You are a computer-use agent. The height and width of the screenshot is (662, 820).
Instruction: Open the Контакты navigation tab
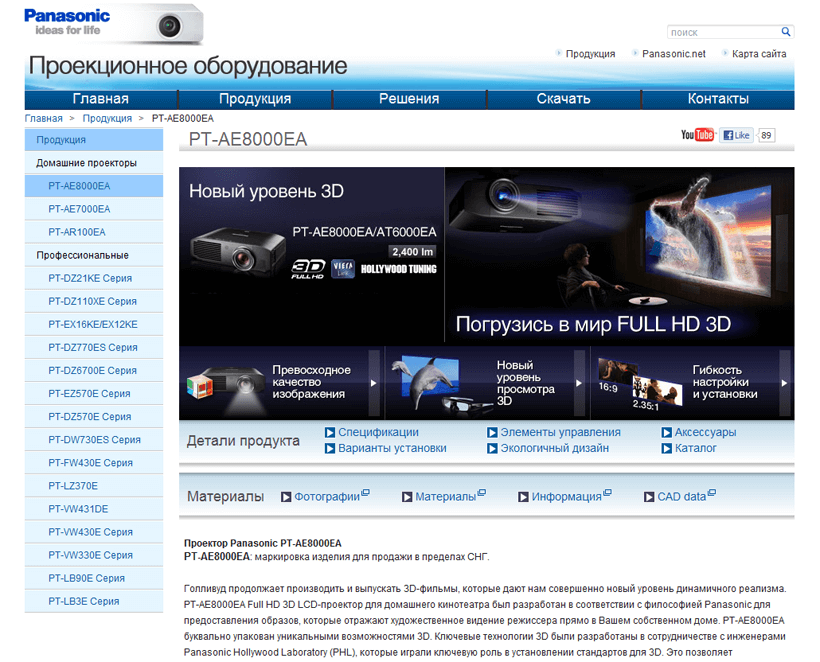tap(718, 99)
